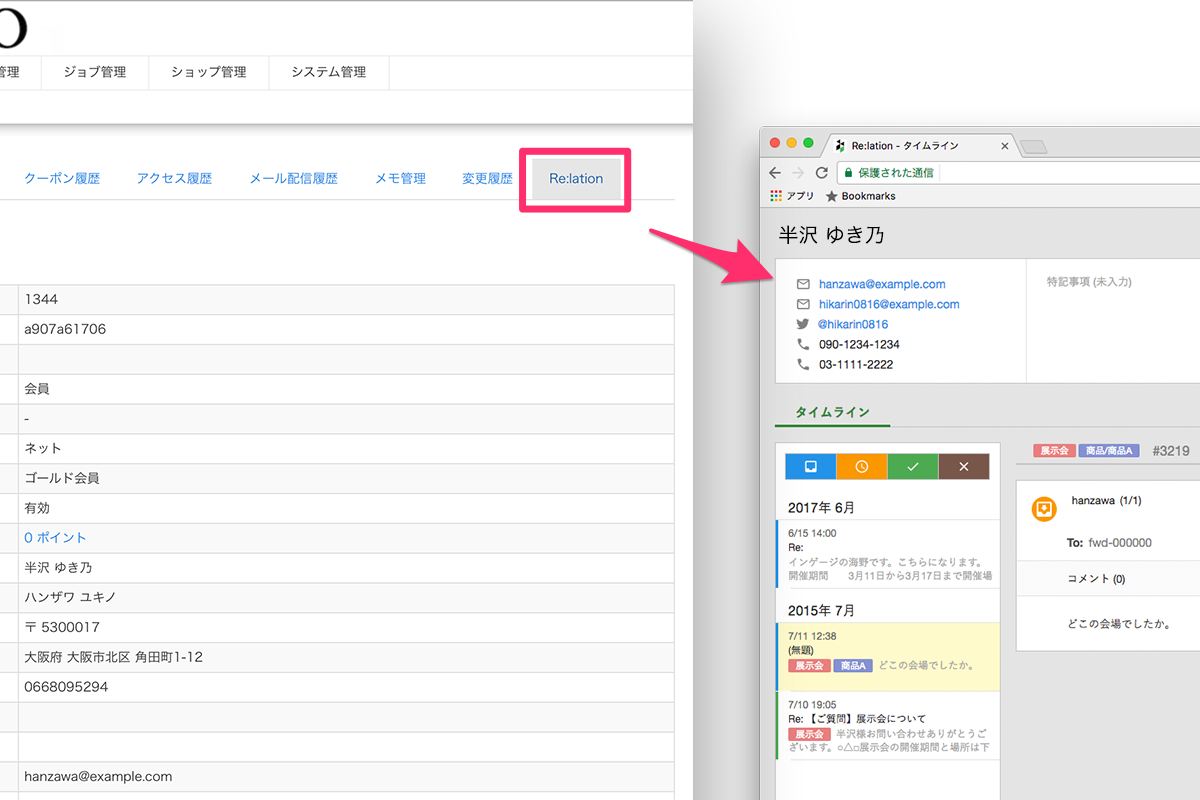Click the ticket number #3219
1200x800 pixels.
[x=1170, y=451]
